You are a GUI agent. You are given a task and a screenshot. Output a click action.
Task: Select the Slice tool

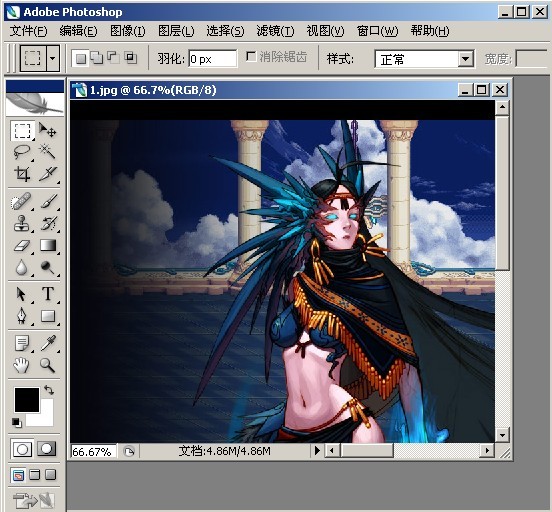click(x=47, y=174)
